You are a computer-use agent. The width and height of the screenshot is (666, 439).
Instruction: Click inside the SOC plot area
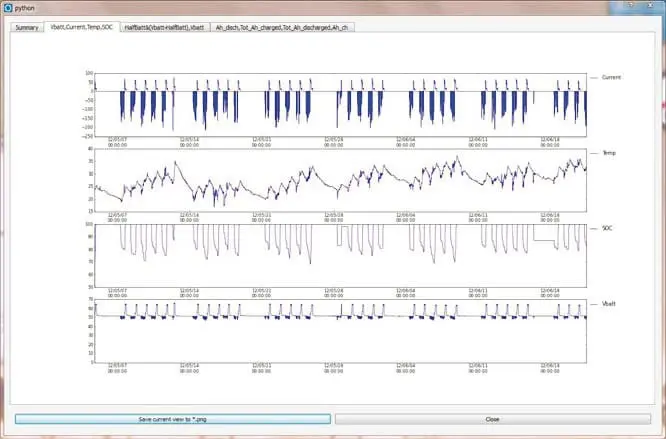[341, 256]
